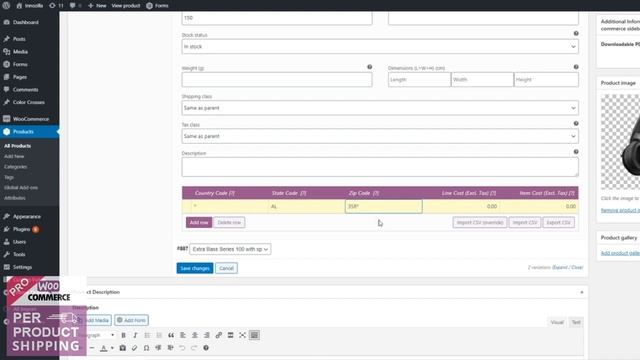The height and width of the screenshot is (360, 640).
Task: Click the Length dimension input field
Action: pyautogui.click(x=419, y=80)
